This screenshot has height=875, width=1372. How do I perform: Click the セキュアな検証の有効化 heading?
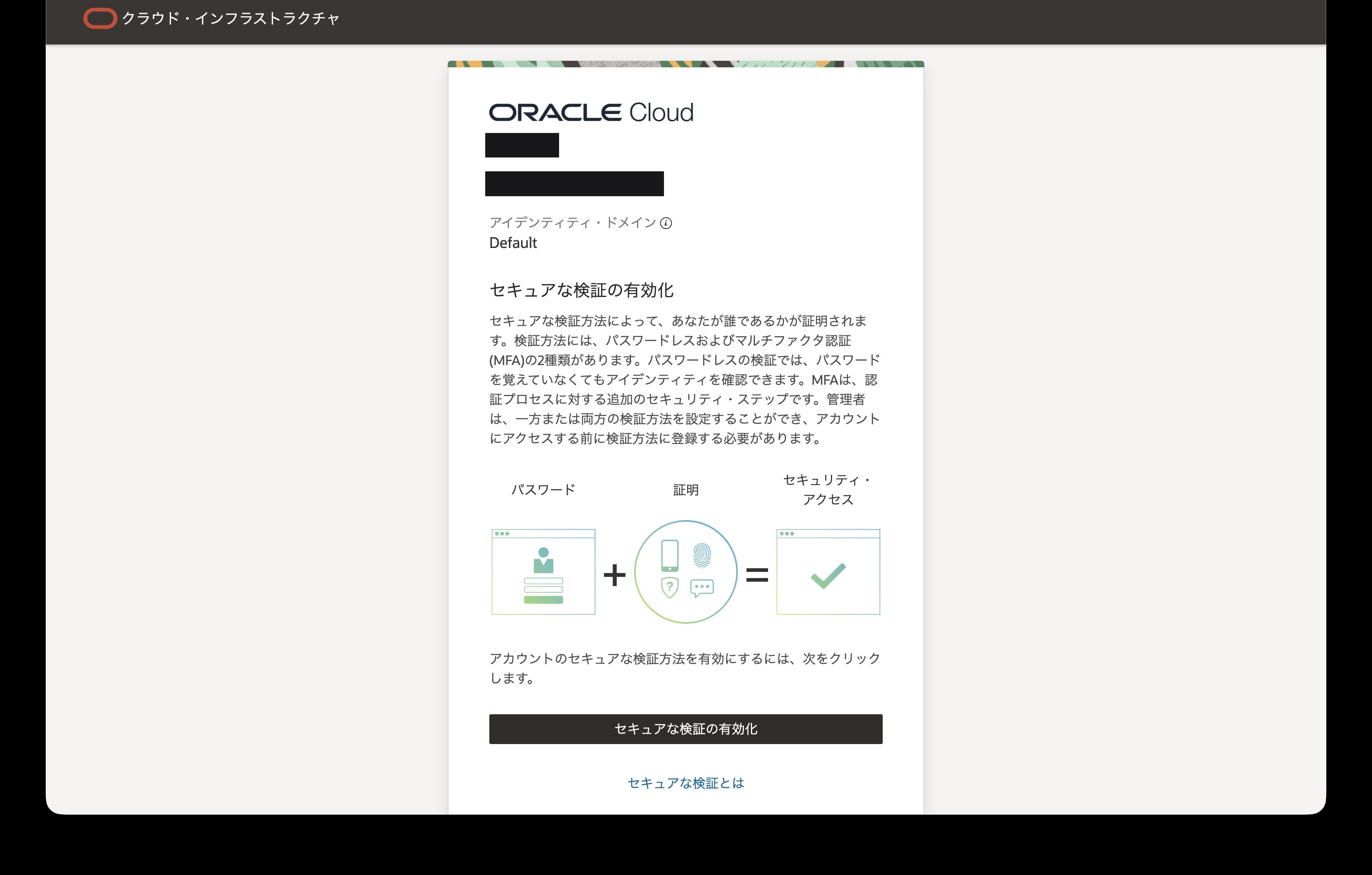[x=581, y=290]
